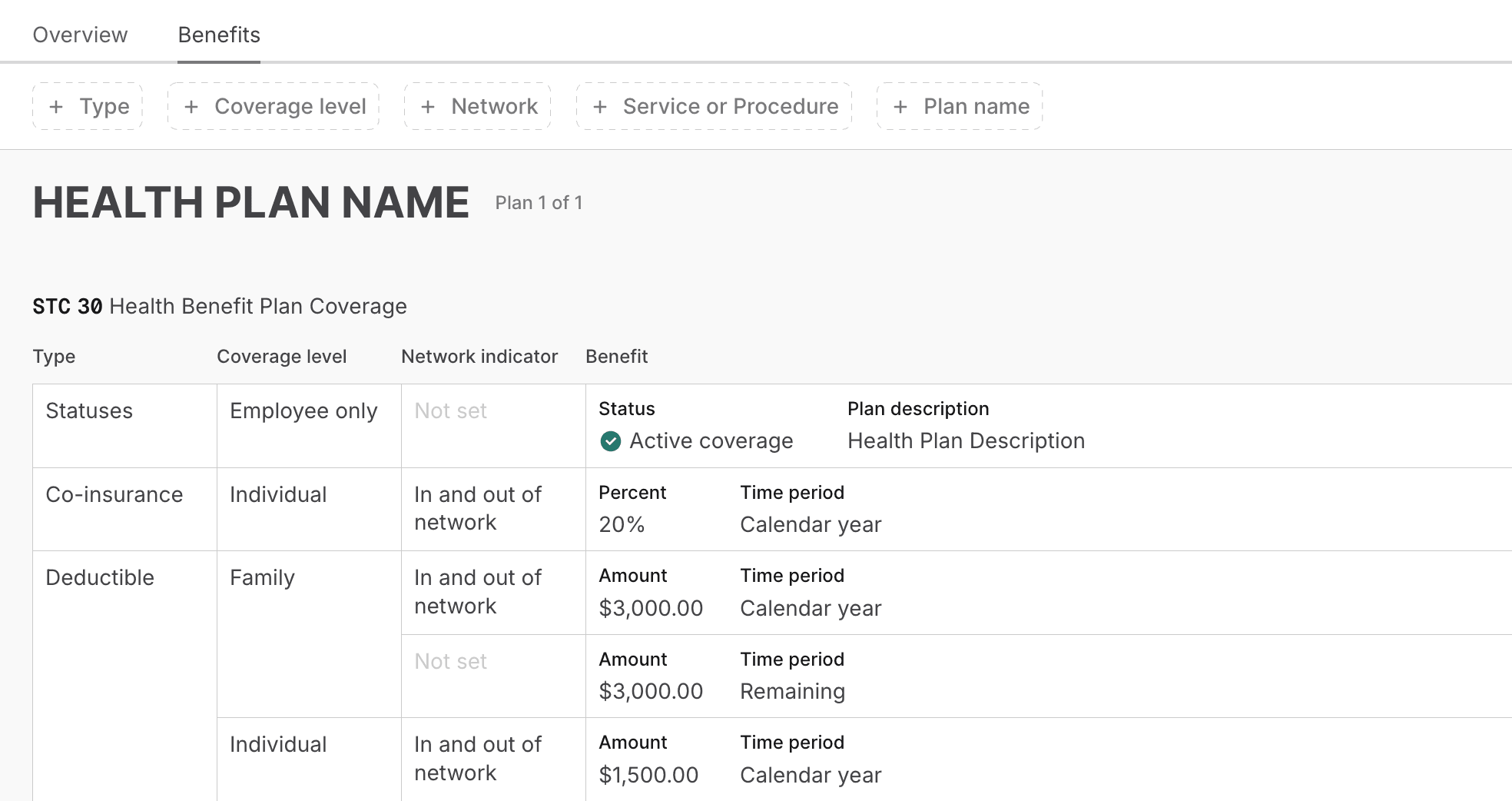Switch to the Overview tab
Viewport: 1512px width, 801px height.
[79, 35]
